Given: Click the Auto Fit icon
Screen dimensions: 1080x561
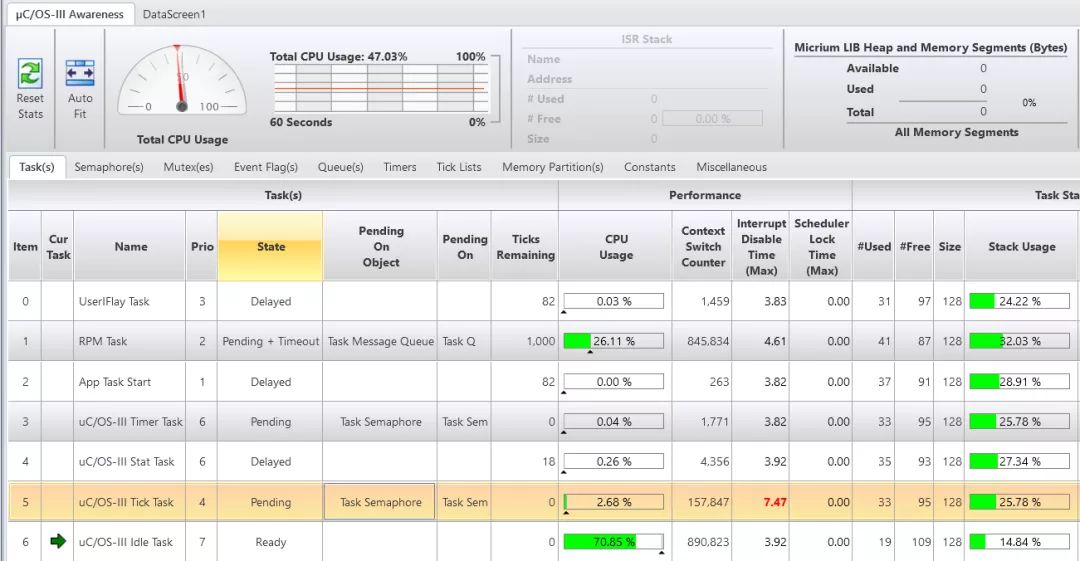Looking at the screenshot, I should click(x=80, y=74).
